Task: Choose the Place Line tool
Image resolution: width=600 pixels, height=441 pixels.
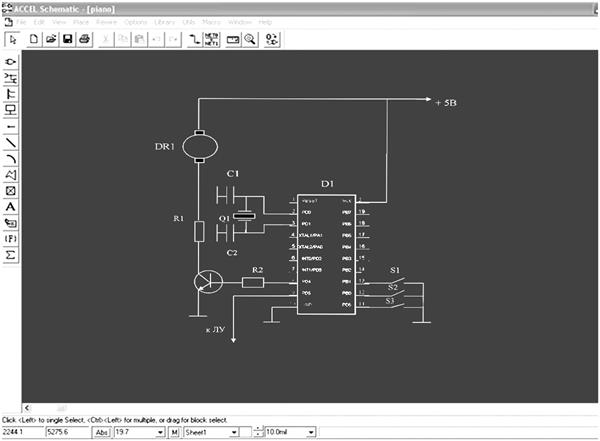Action: pos(11,143)
